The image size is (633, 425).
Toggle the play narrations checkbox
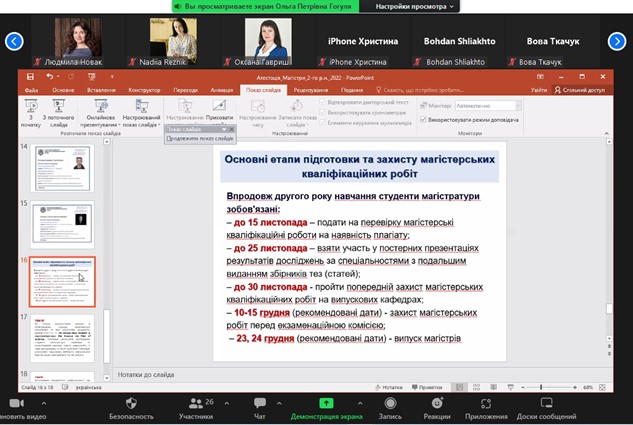323,102
